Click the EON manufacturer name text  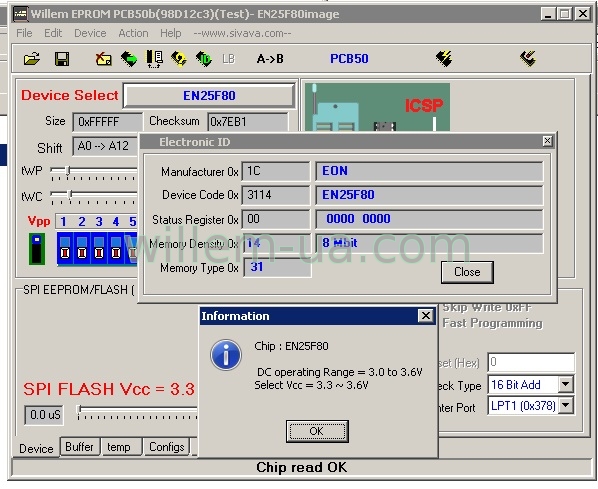click(335, 171)
